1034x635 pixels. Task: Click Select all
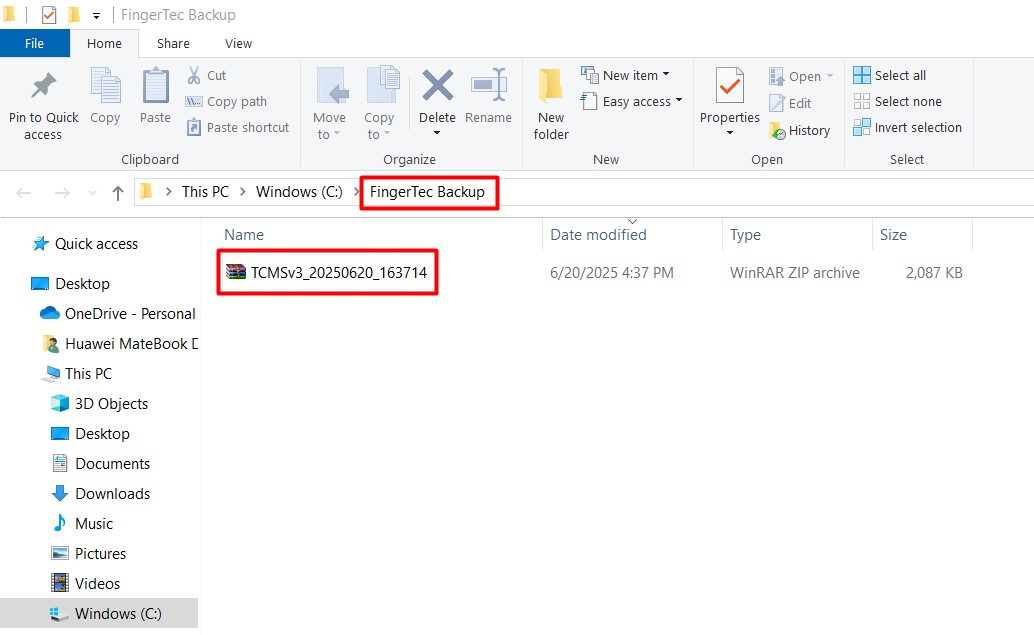[889, 75]
